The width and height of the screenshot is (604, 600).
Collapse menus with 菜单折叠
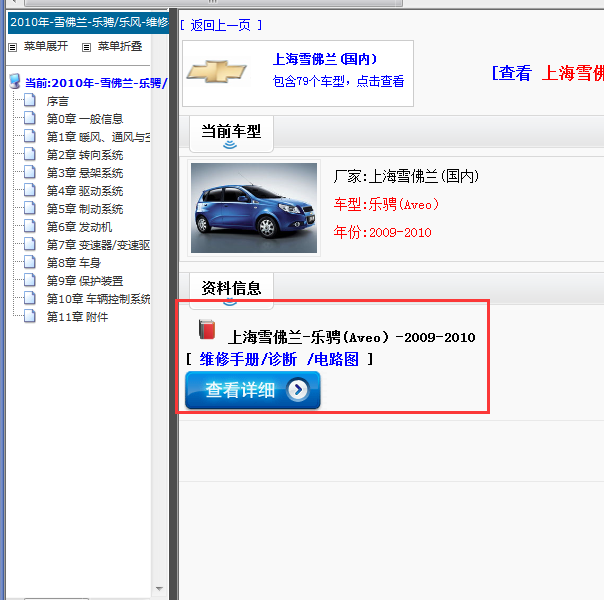tap(120, 47)
